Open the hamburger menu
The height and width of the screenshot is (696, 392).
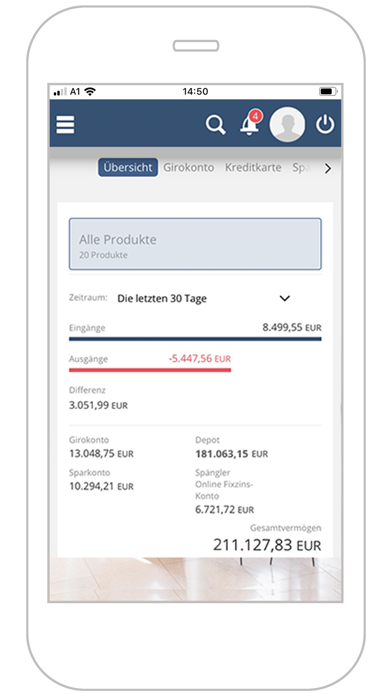pyautogui.click(x=65, y=124)
